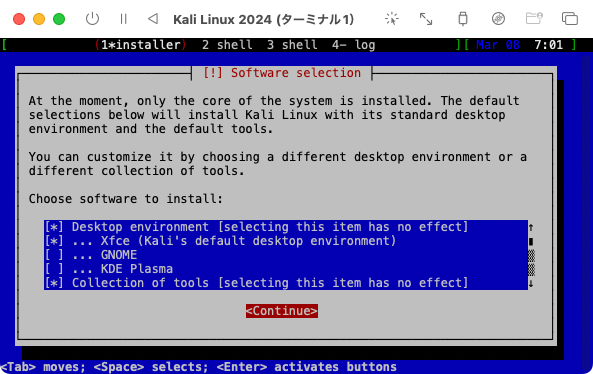Toggle Desktop environment checkbox
This screenshot has height=374, width=593.
click(54, 227)
